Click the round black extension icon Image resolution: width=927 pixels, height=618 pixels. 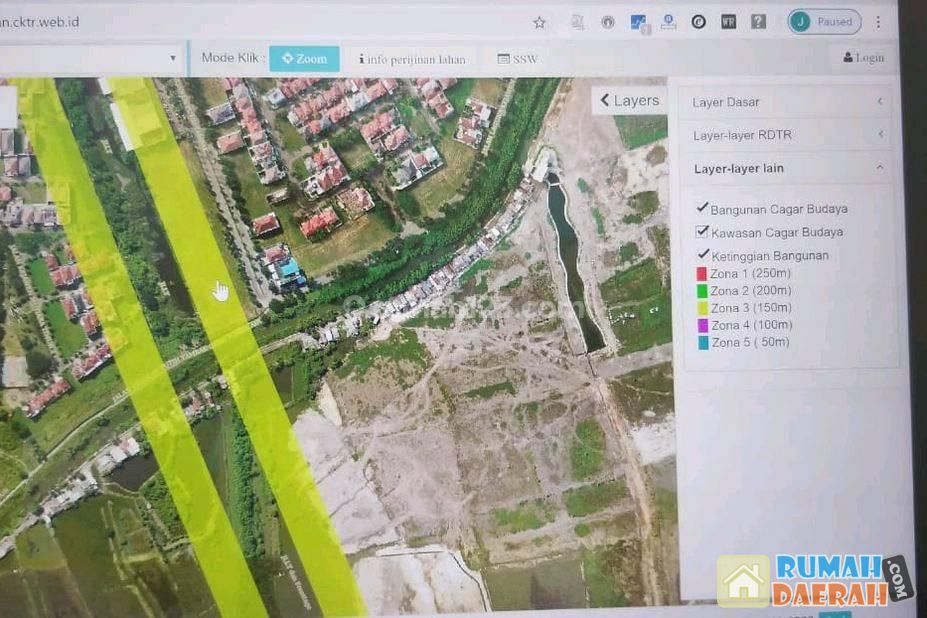pyautogui.click(x=698, y=21)
